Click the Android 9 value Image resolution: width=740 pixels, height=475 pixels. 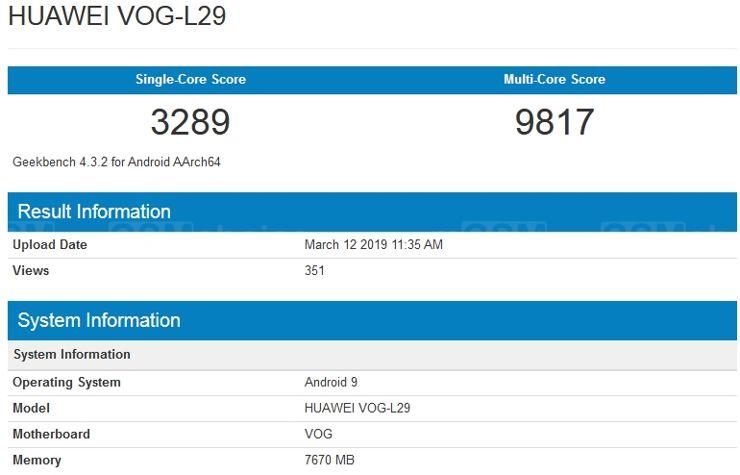[x=331, y=382]
